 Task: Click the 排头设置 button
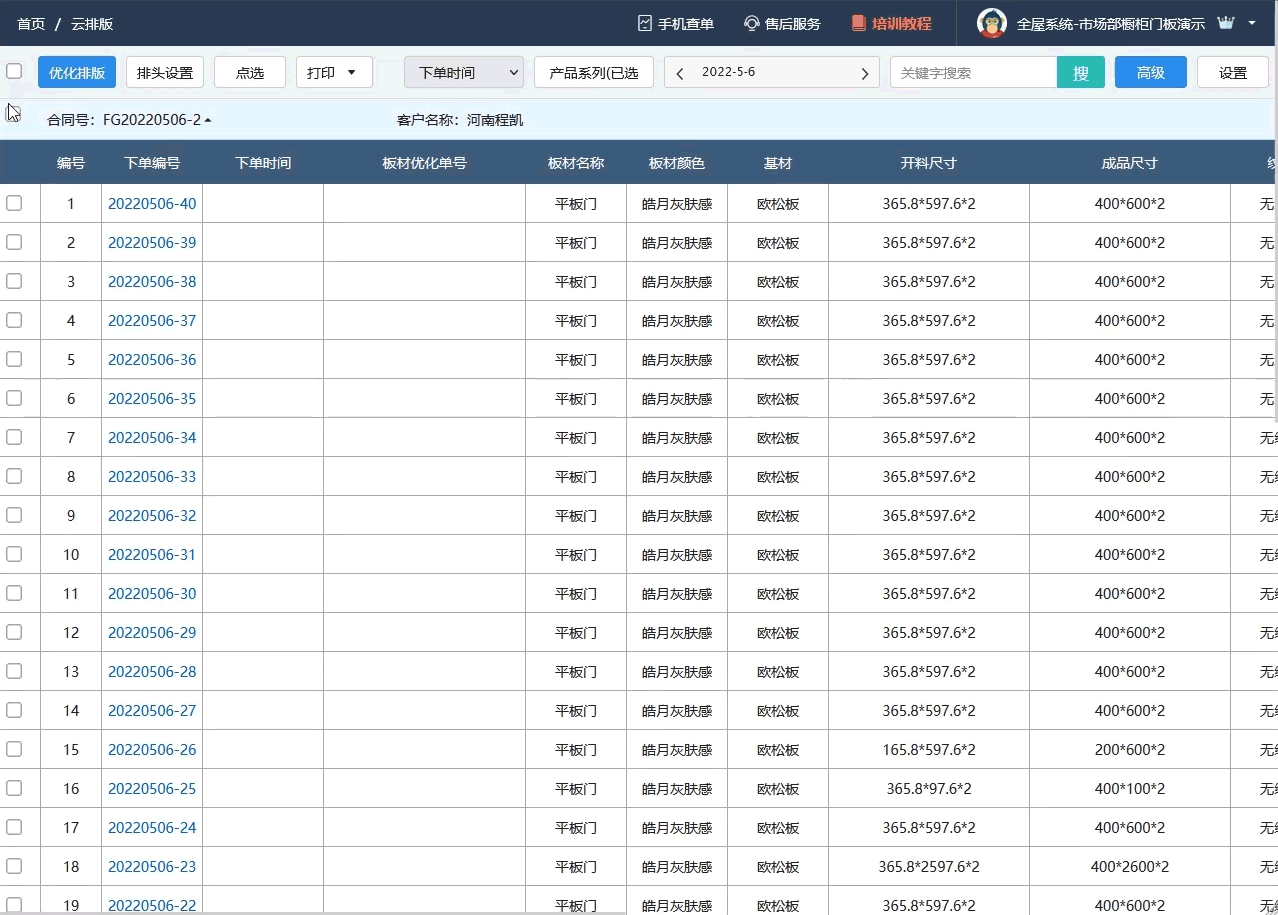pyautogui.click(x=165, y=72)
